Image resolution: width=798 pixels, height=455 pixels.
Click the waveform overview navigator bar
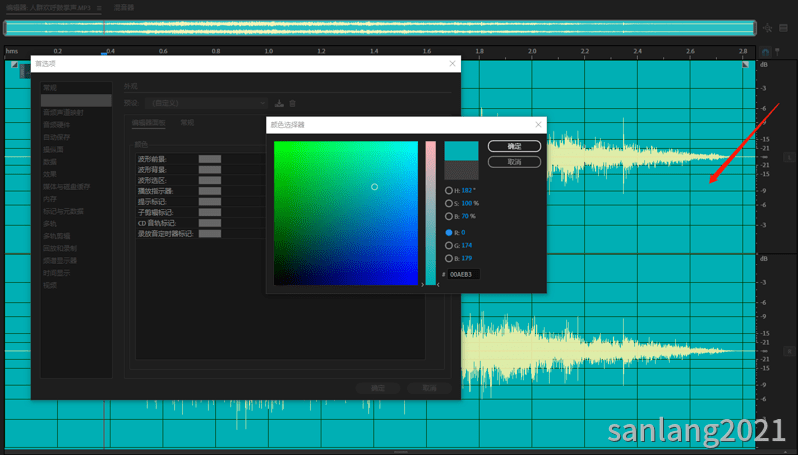click(380, 28)
